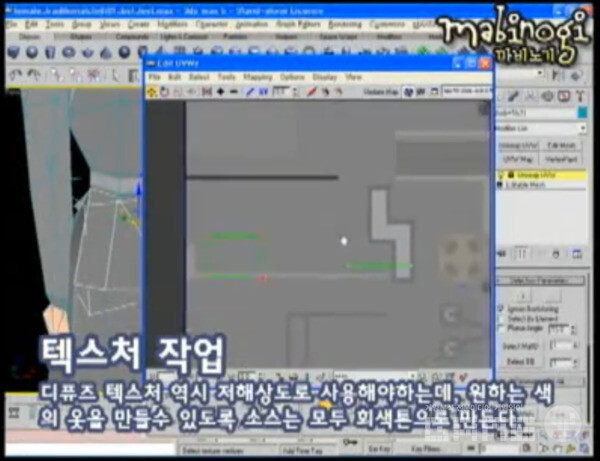The width and height of the screenshot is (600, 461).
Task: Click the Rotate tool in Edit UVWs toolbar
Action: coord(166,92)
